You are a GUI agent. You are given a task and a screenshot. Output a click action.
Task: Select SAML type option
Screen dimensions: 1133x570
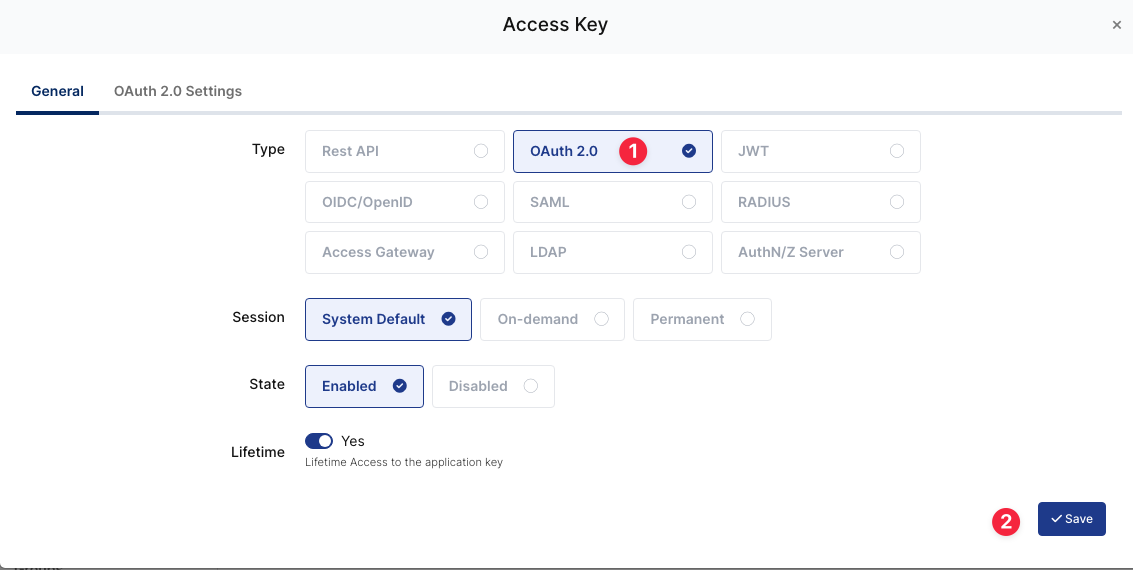612,202
